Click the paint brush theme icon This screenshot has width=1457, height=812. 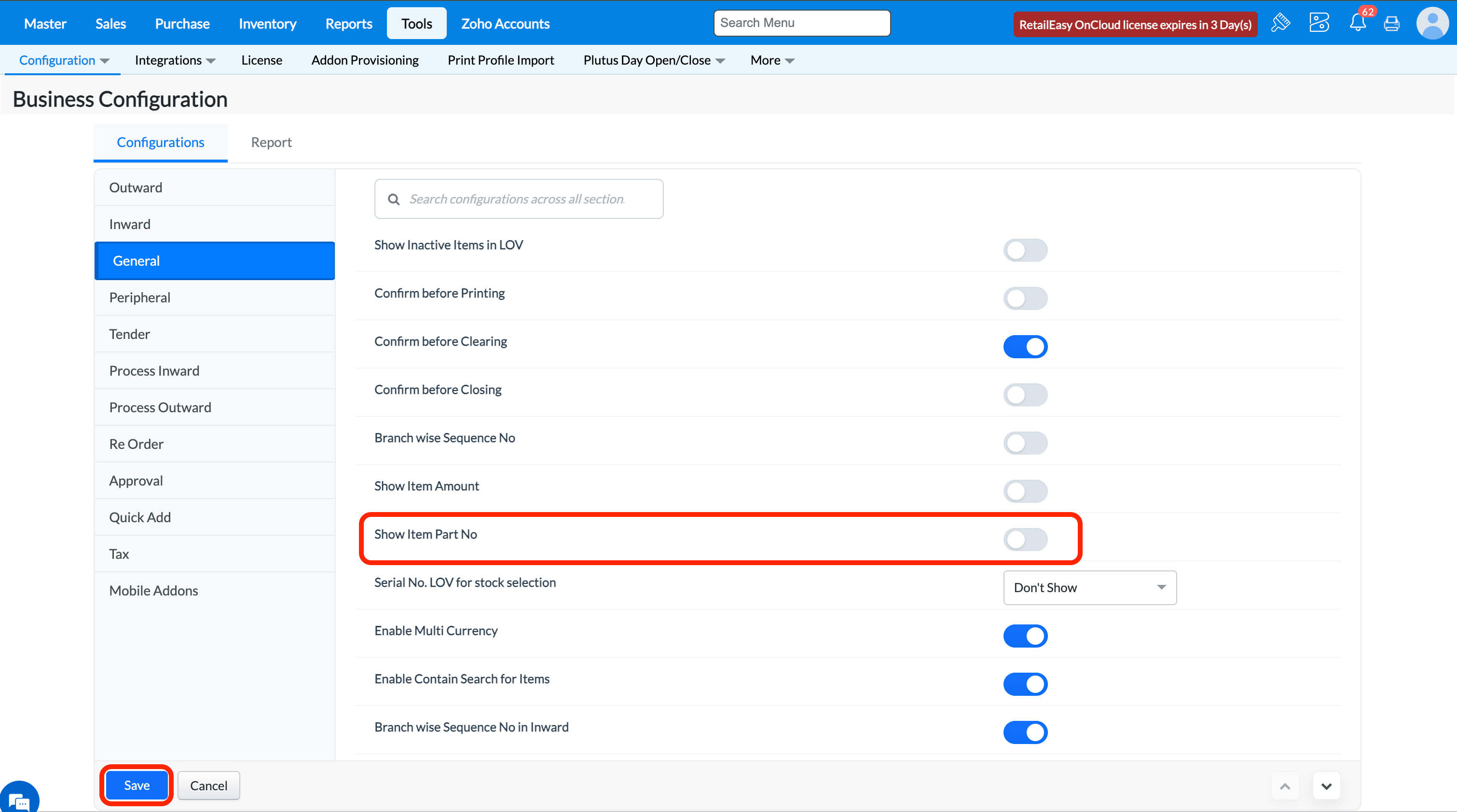1280,23
